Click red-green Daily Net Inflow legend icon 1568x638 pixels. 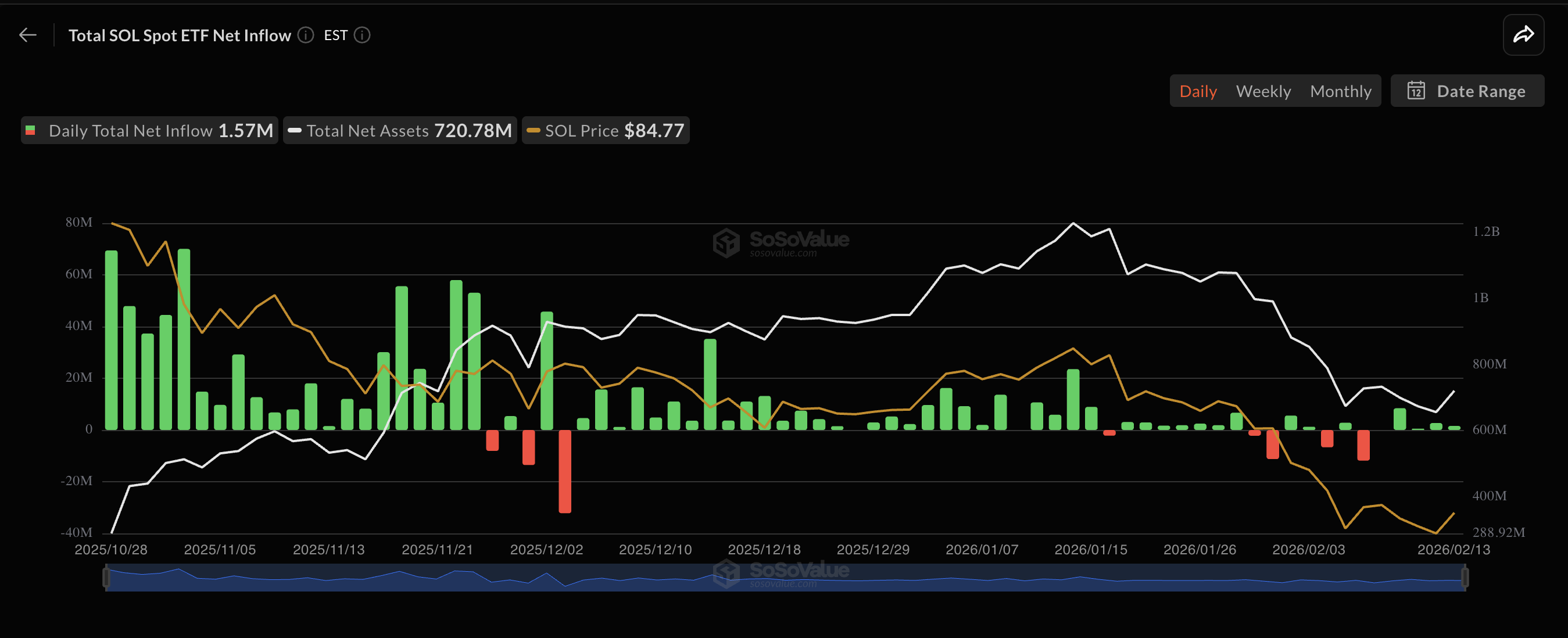pos(30,130)
